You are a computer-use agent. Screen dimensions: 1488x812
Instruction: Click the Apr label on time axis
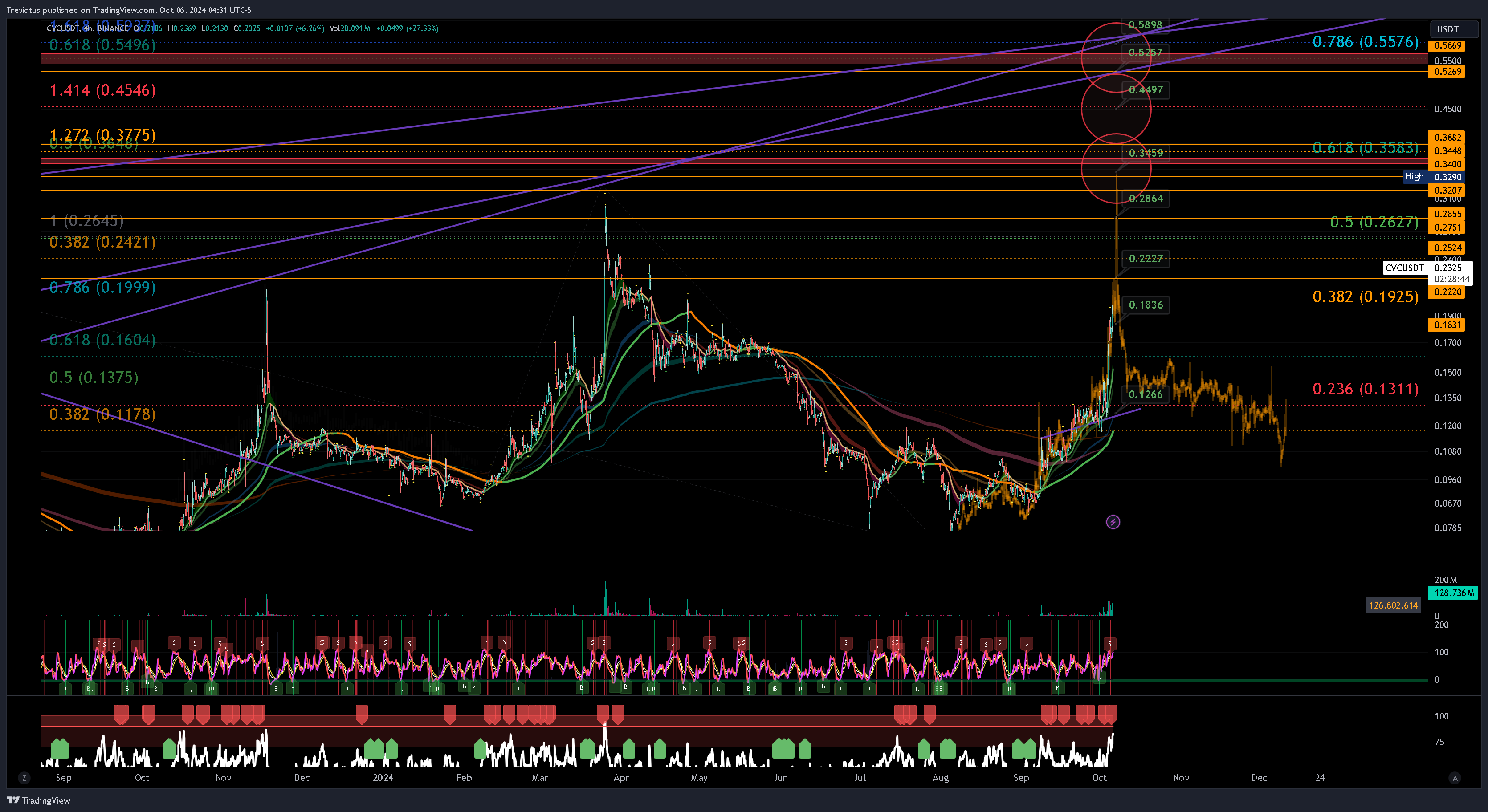(621, 777)
